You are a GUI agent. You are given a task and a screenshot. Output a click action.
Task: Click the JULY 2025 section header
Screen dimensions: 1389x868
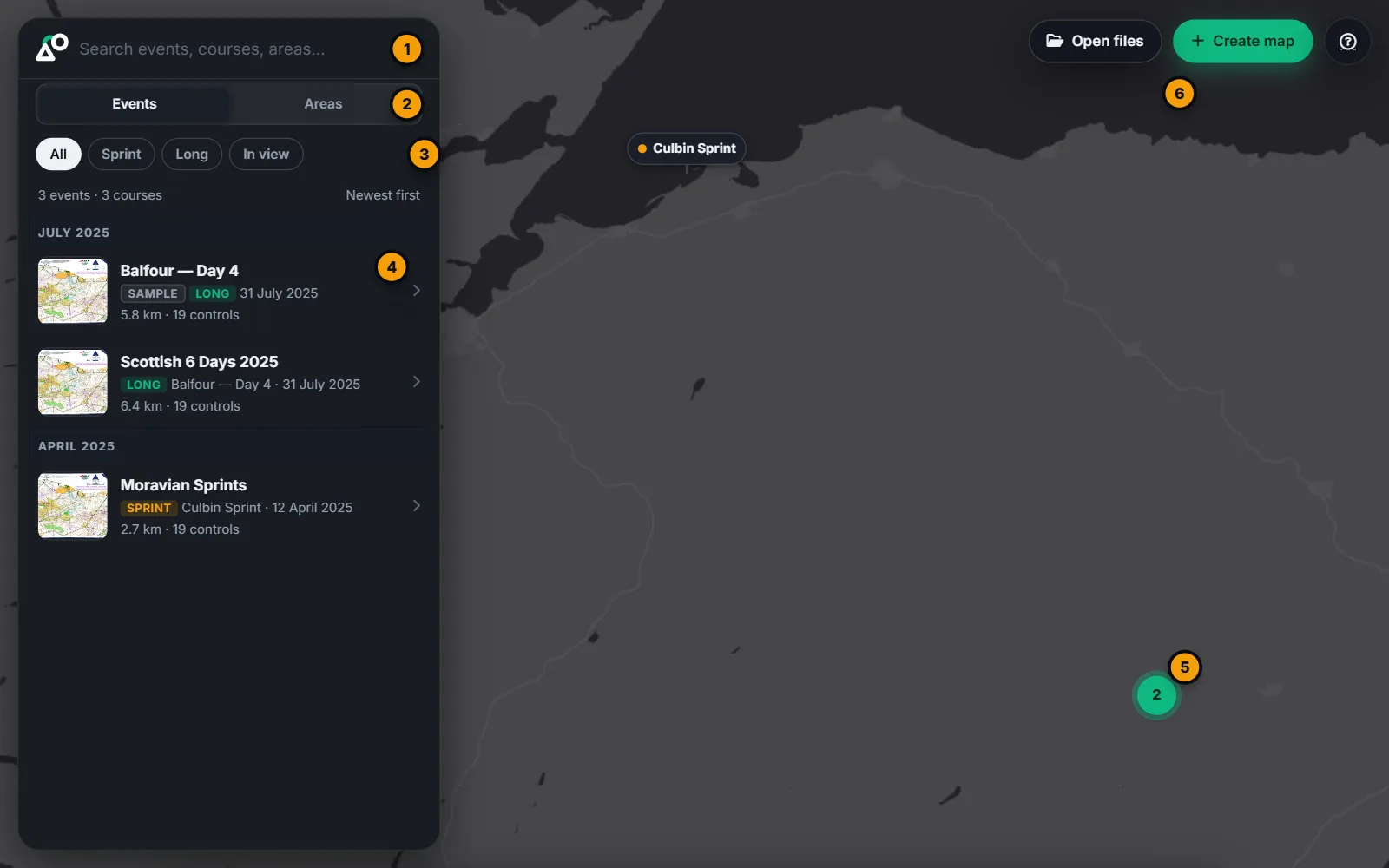tap(74, 233)
